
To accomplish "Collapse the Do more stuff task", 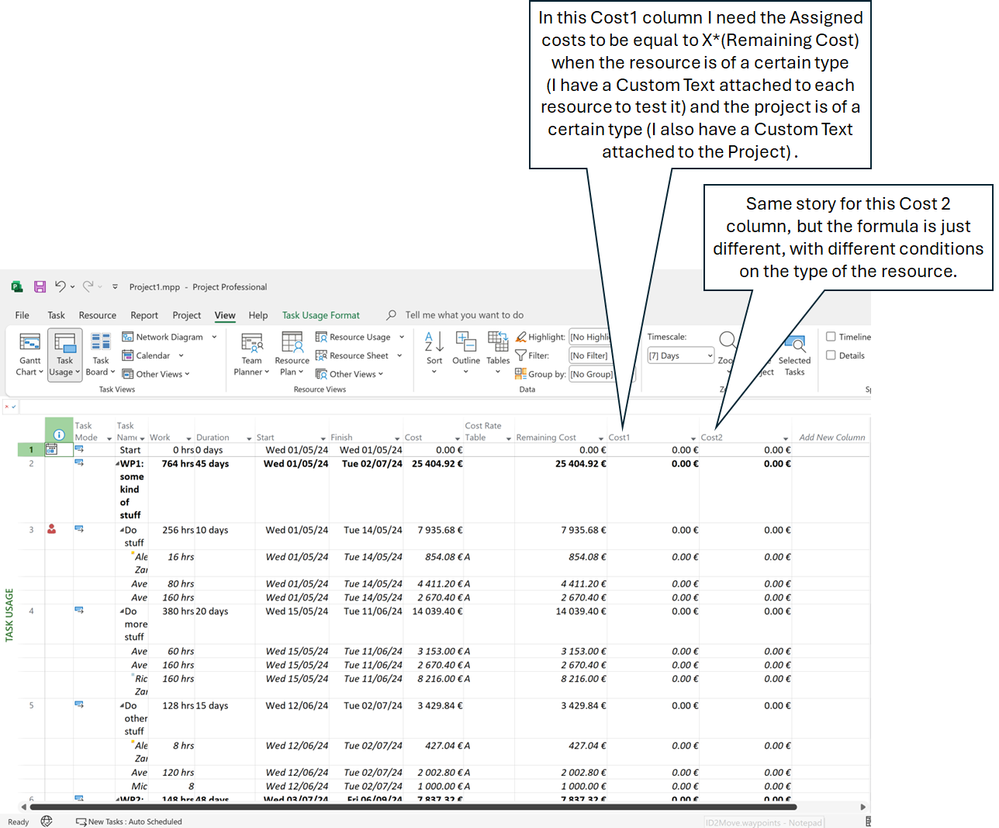I will pos(122,611).
